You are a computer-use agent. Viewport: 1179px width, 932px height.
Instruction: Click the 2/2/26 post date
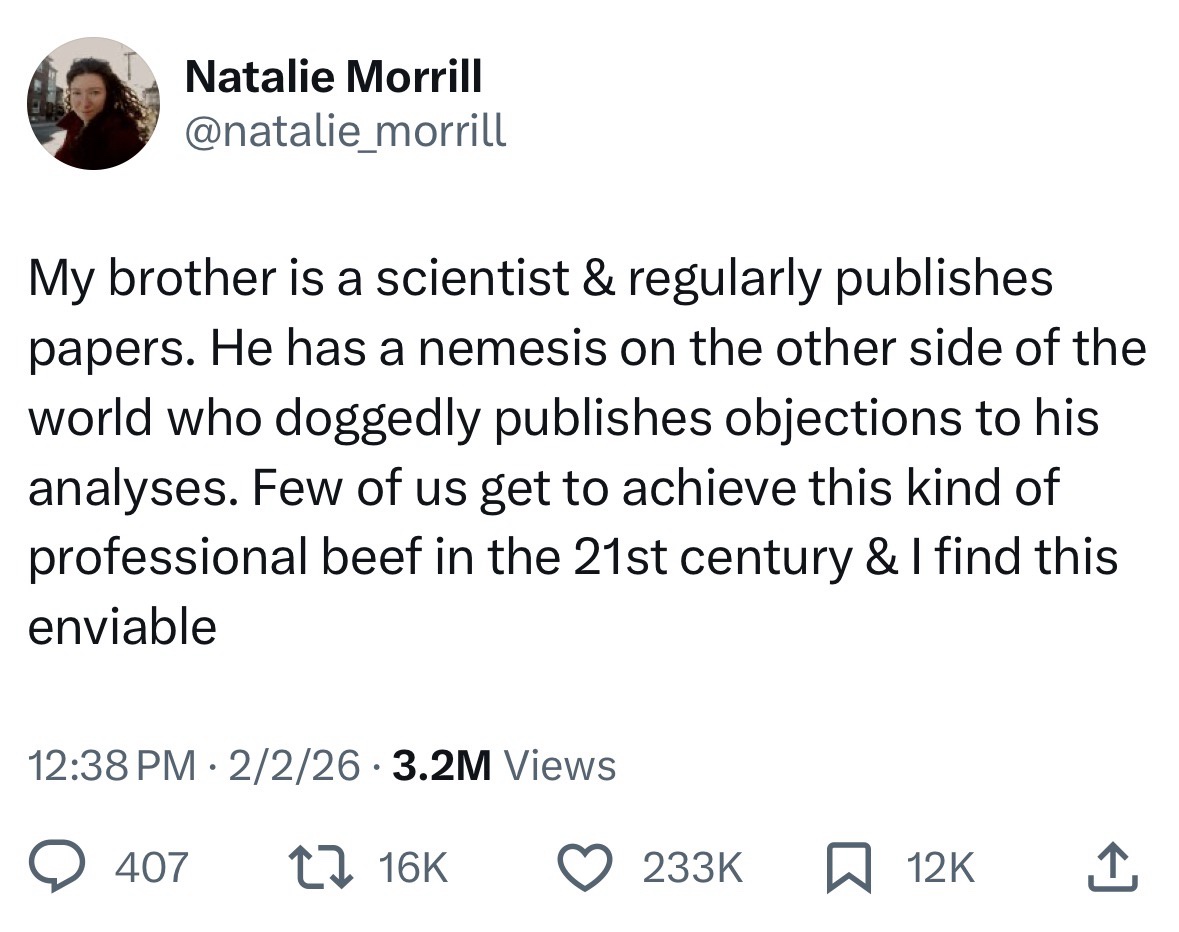click(293, 766)
